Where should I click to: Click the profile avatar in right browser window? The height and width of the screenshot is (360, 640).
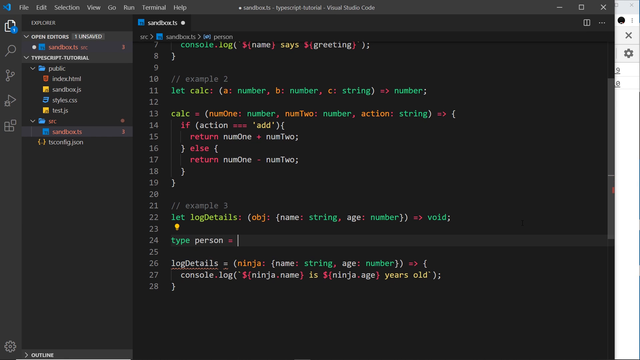pyautogui.click(x=621, y=20)
